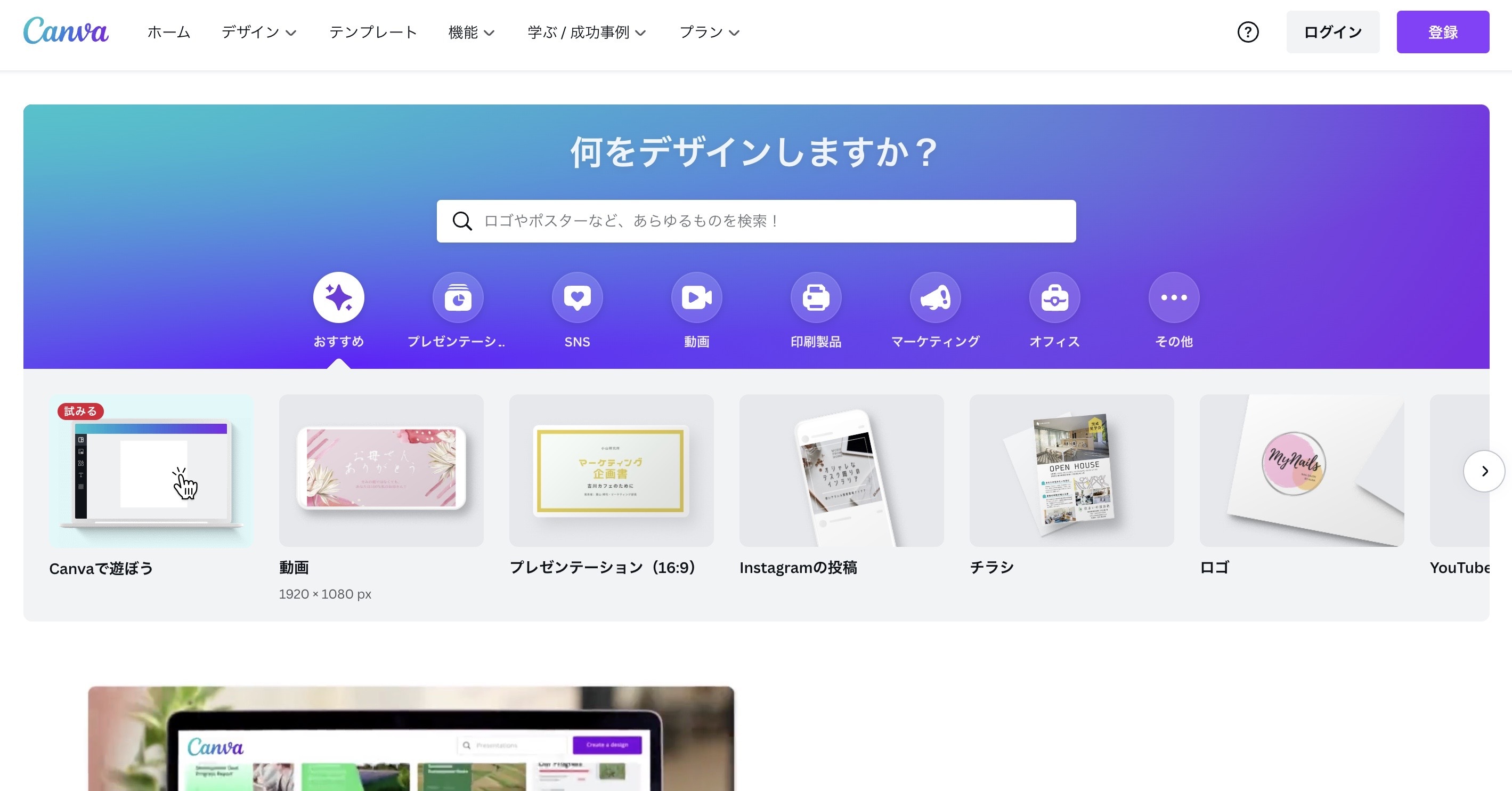
Task: Open the テンプレート menu item
Action: 373,33
